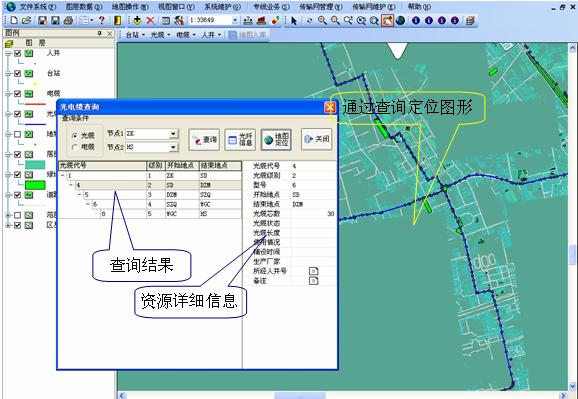Viewport: 578px width, 399px height.
Task: Select row 5 in the query results tree
Action: (x=150, y=195)
